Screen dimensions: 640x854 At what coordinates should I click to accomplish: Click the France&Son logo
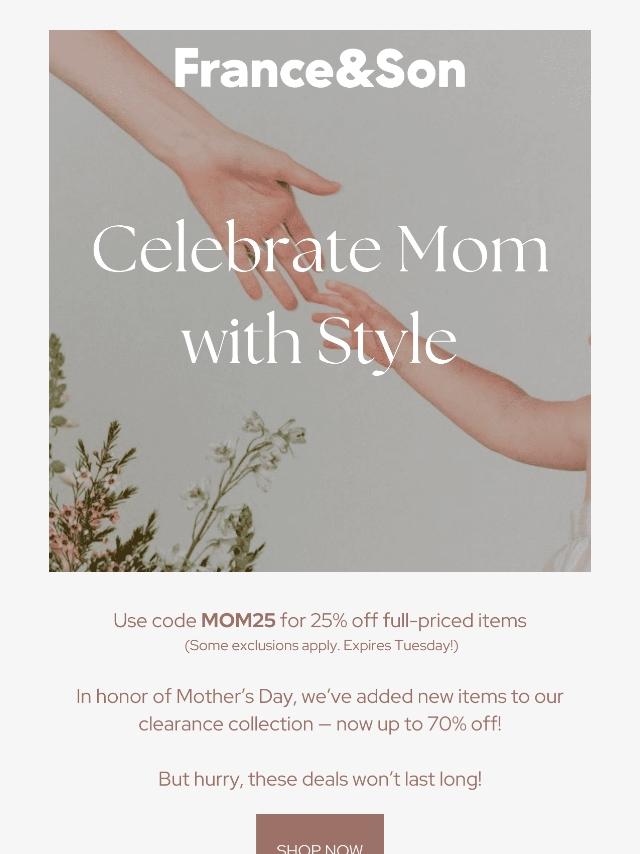(x=320, y=69)
